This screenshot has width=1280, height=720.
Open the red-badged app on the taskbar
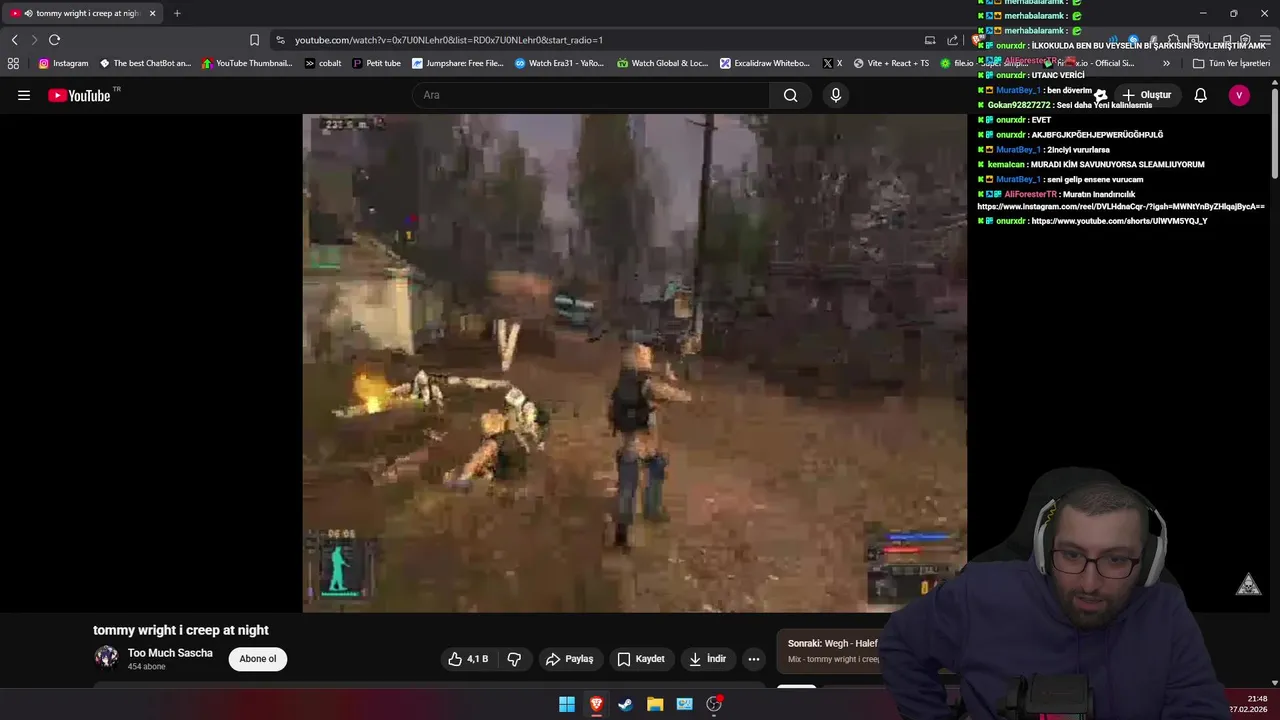[714, 704]
